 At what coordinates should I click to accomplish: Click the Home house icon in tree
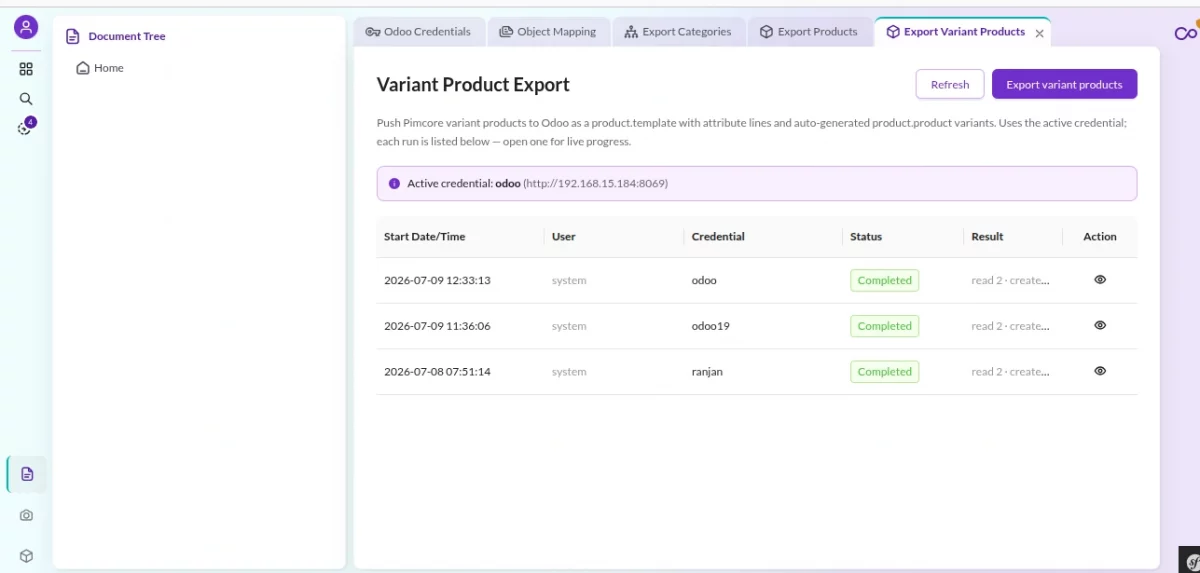coord(83,68)
